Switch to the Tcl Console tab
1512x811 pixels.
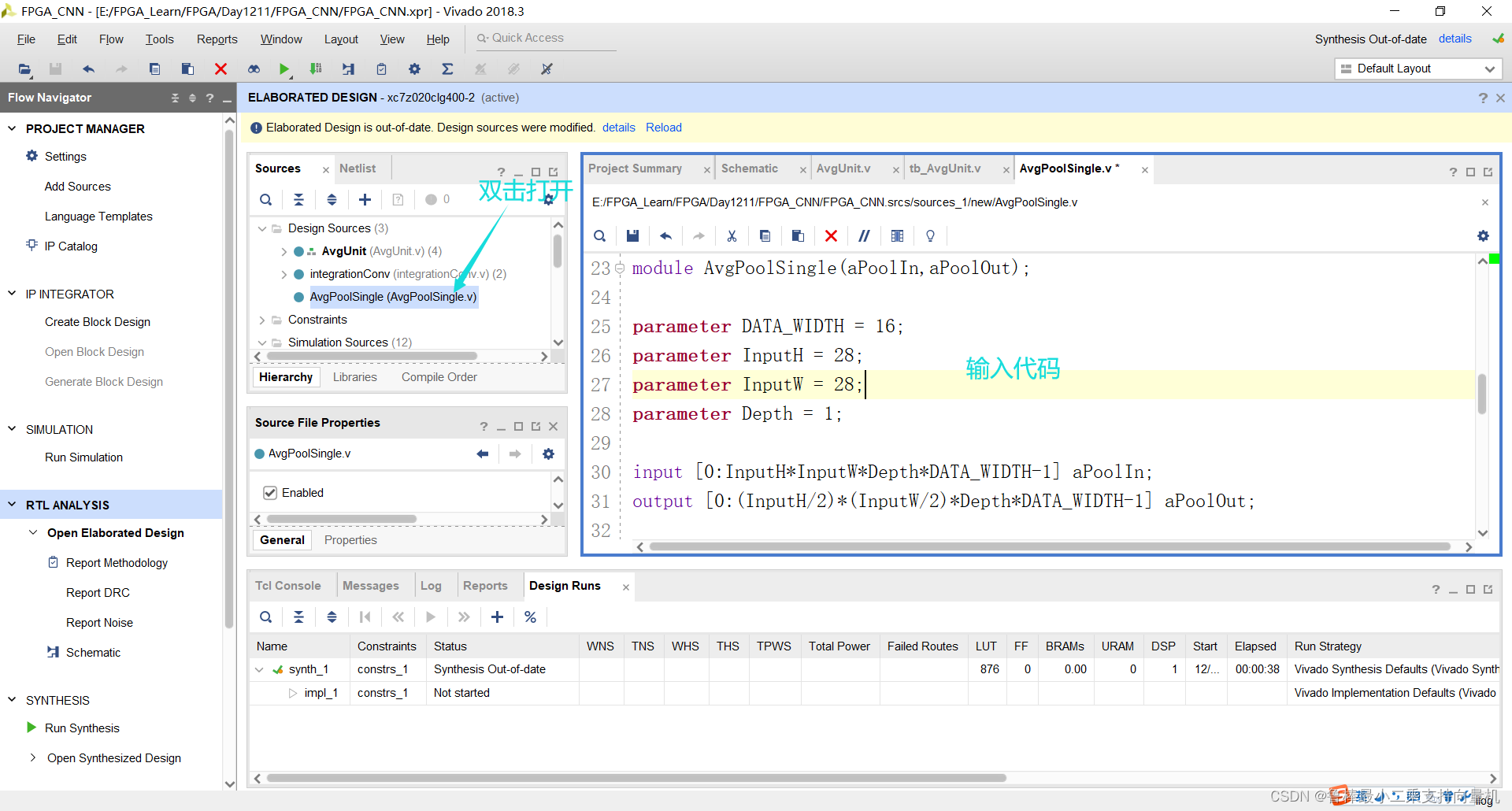(287, 586)
